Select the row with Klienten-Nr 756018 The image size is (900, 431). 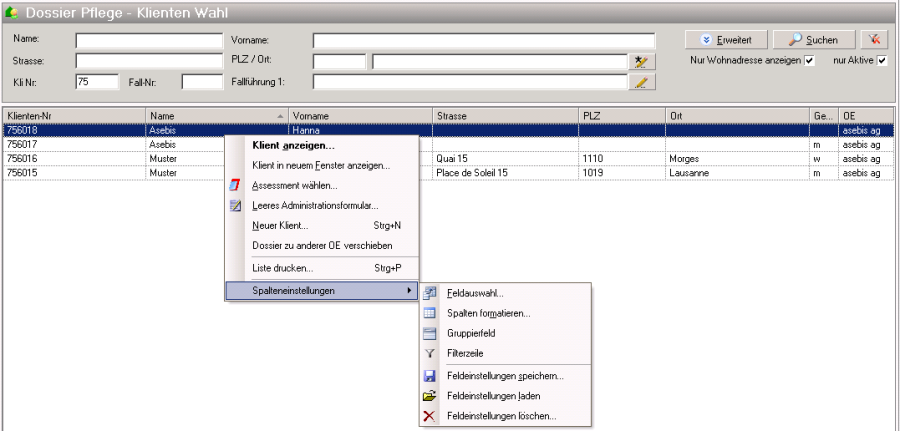(449, 130)
